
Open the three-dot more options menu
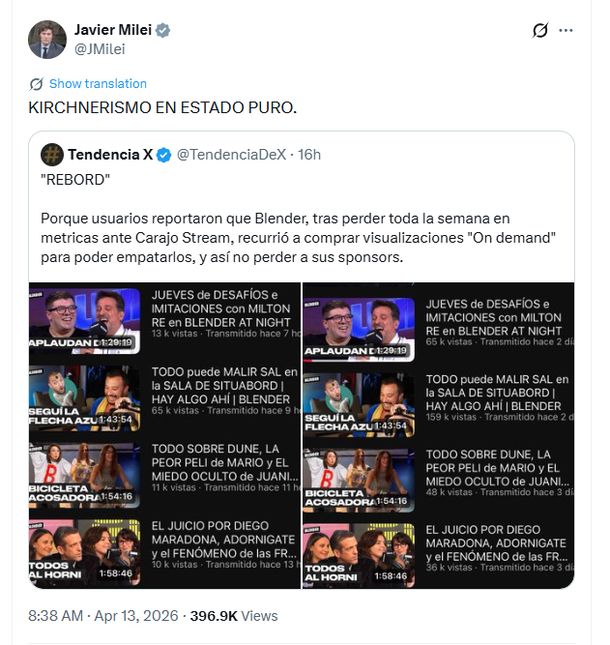(x=566, y=30)
